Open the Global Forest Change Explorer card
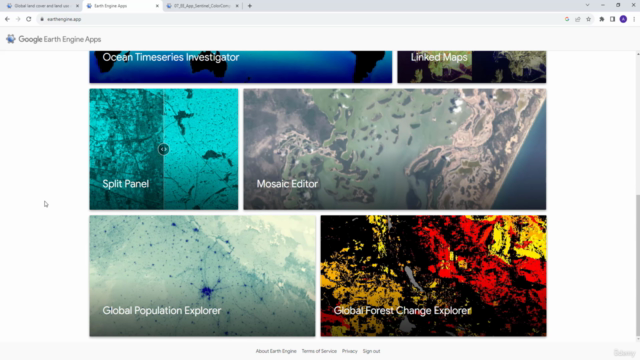This screenshot has width=640, height=360. [433, 276]
